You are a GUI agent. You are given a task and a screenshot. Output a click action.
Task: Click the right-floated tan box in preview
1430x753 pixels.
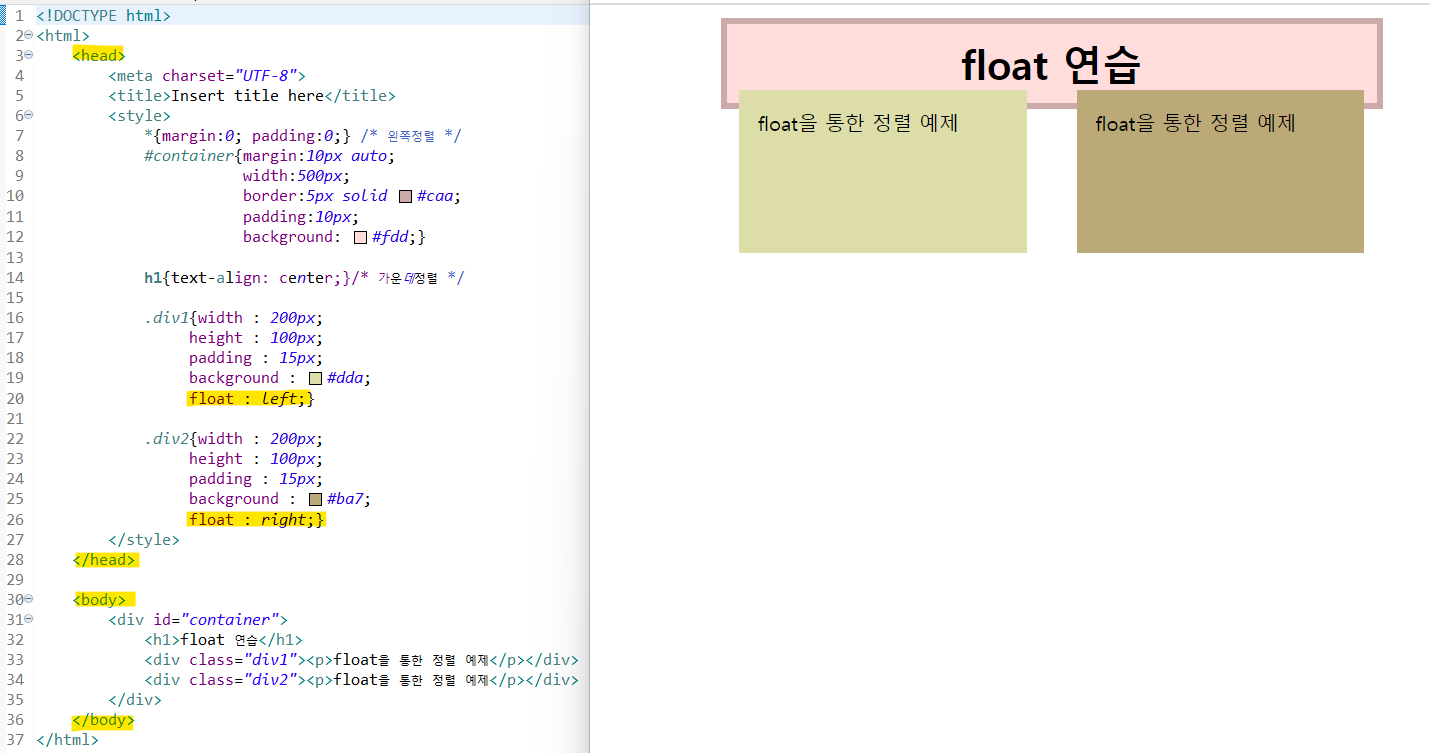coord(1220,171)
